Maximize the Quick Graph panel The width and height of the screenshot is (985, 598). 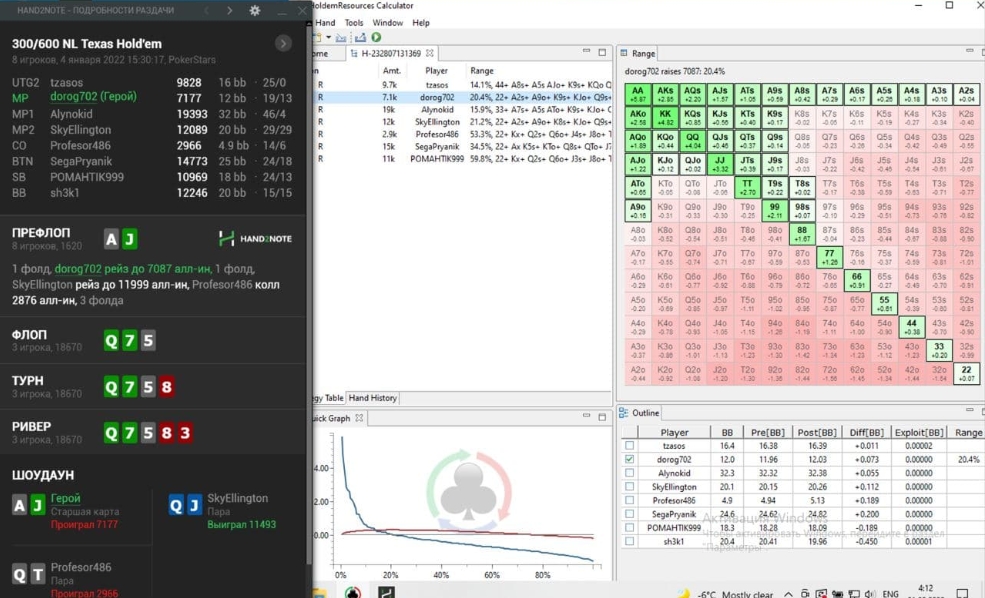[602, 416]
